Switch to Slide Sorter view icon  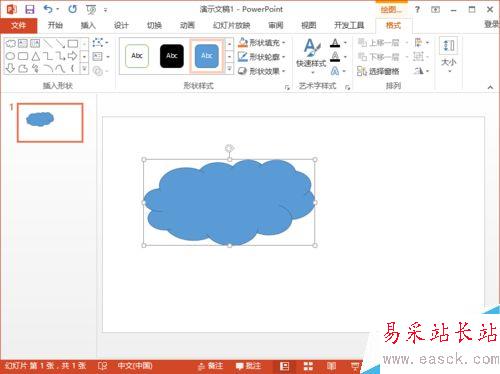coord(308,366)
